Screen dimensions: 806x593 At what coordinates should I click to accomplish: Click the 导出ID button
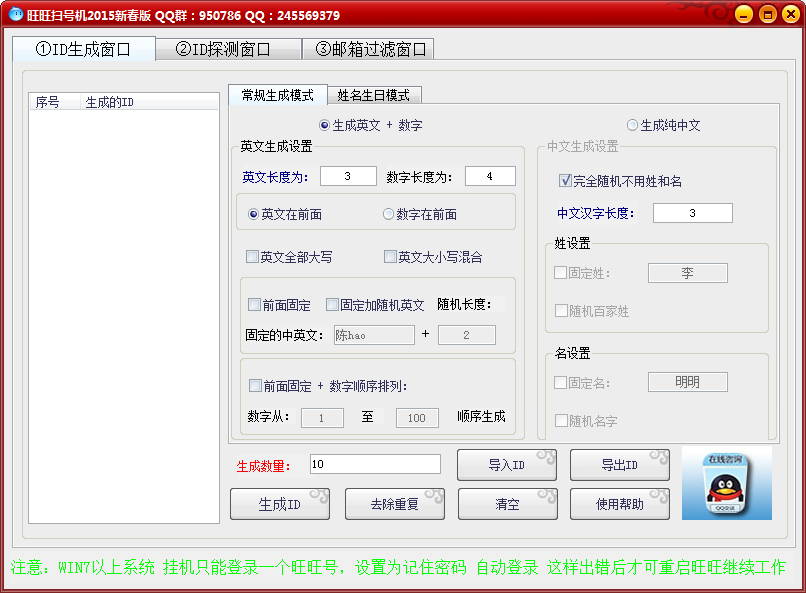(x=619, y=464)
